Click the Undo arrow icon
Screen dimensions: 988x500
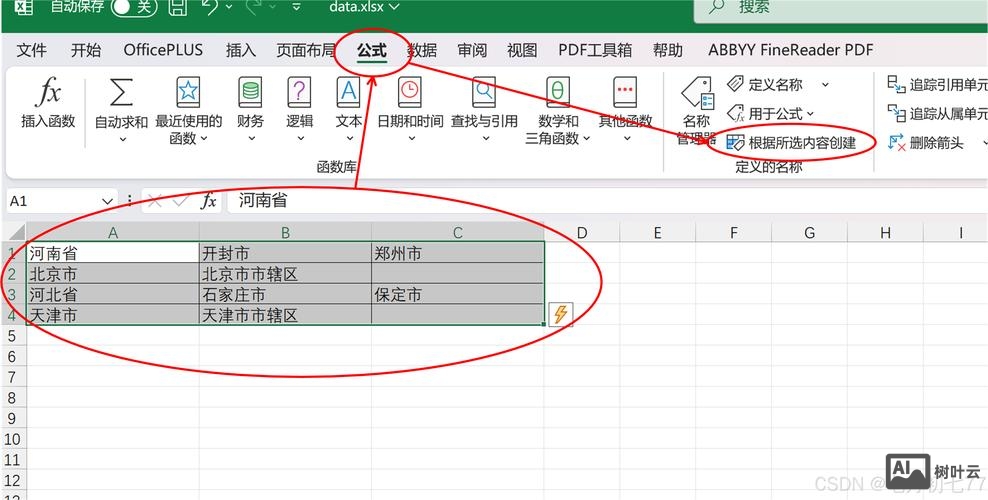210,6
